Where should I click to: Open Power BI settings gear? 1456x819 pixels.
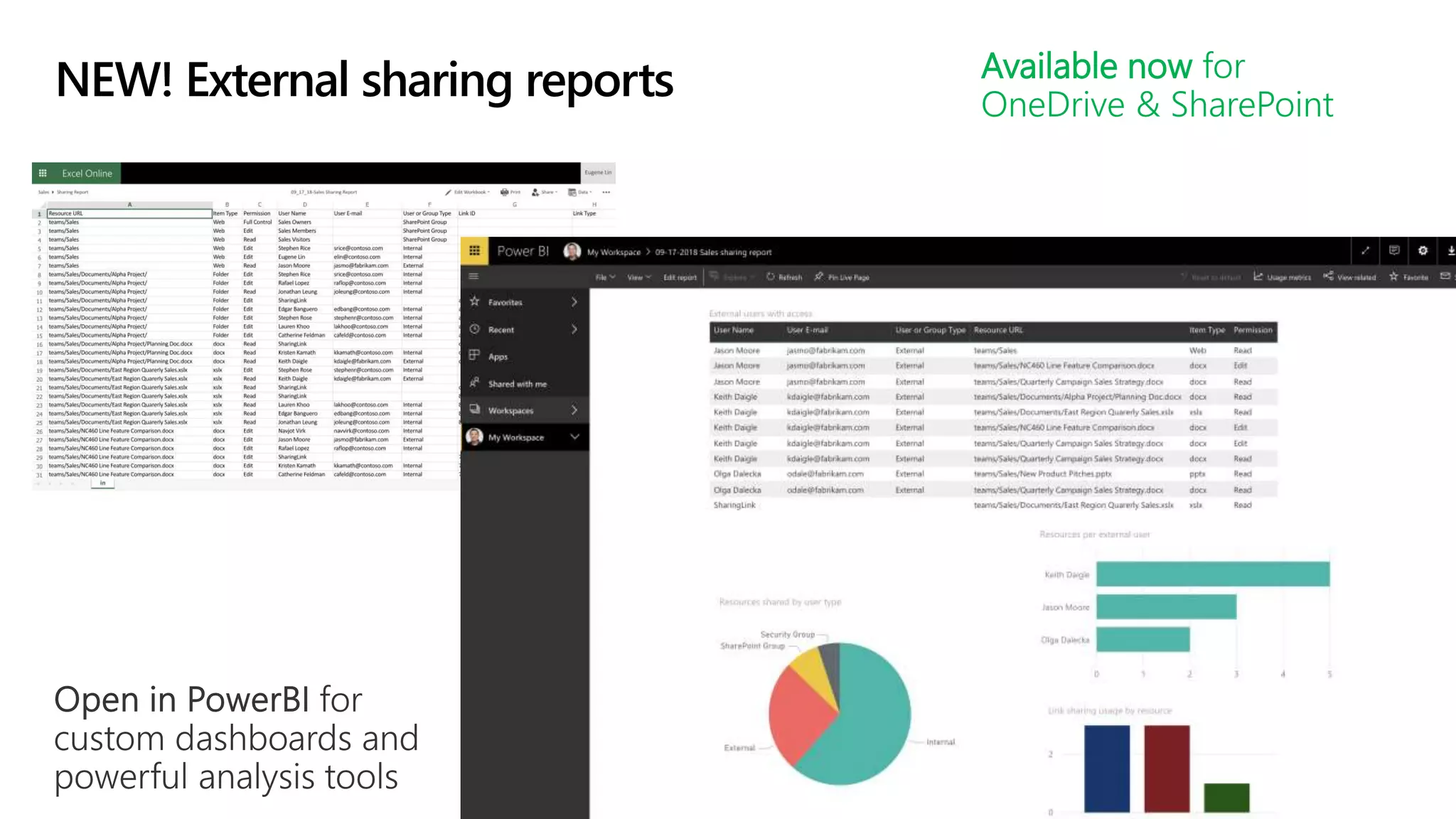(1423, 250)
